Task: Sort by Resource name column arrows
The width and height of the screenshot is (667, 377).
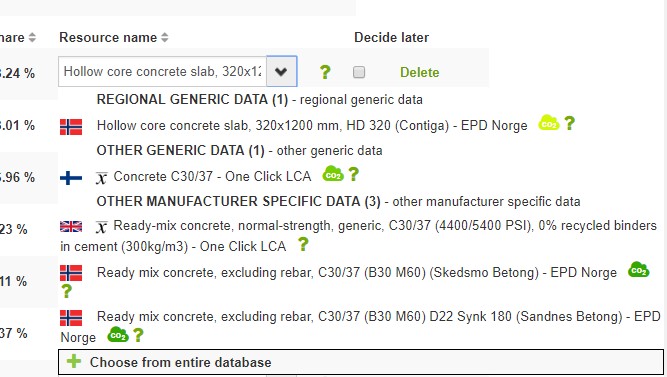Action: click(165, 37)
